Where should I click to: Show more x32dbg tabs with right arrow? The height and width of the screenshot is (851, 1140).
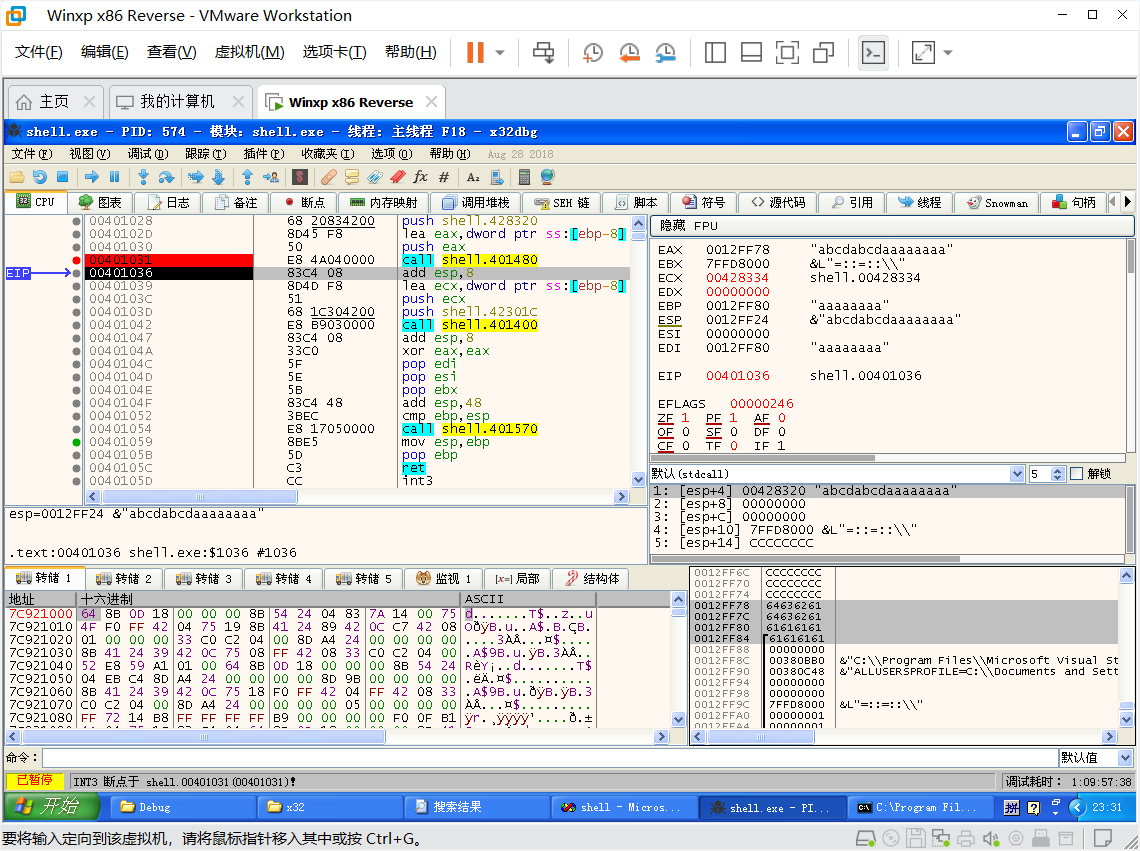(x=1128, y=201)
